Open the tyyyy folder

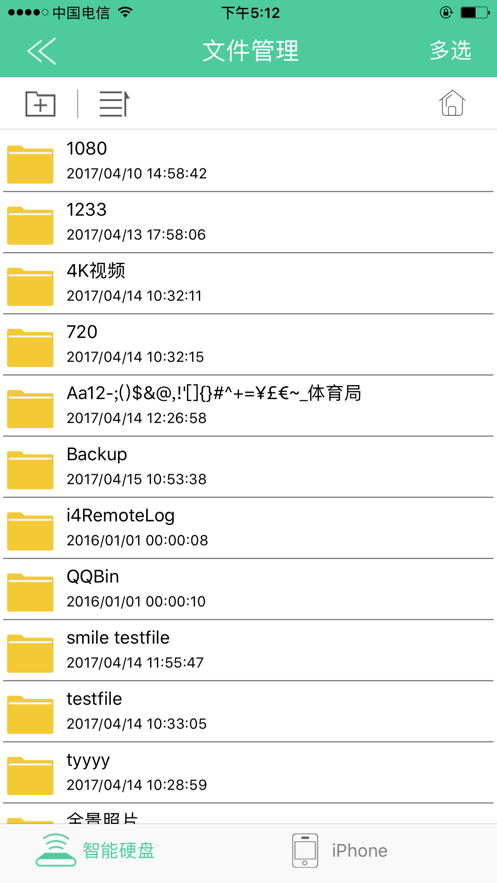[248, 772]
